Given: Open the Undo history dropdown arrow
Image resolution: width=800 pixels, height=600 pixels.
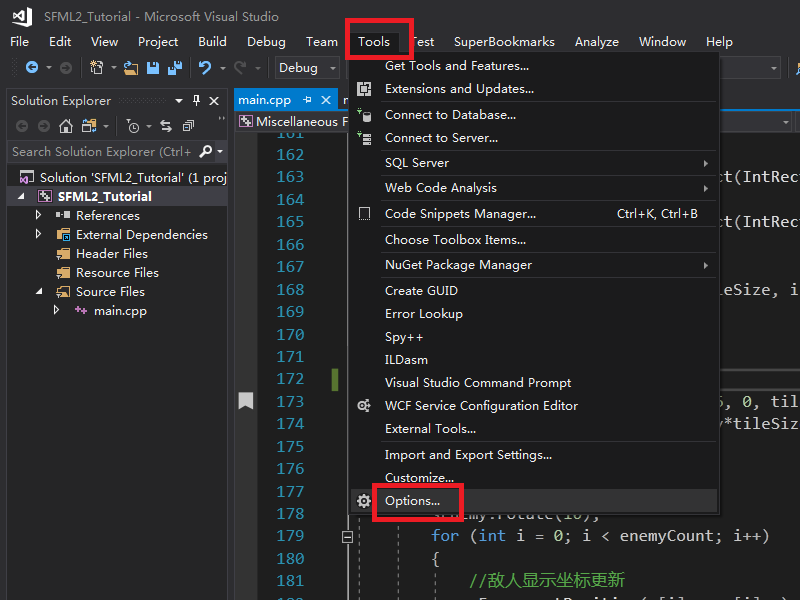Looking at the screenshot, I should (x=222, y=67).
